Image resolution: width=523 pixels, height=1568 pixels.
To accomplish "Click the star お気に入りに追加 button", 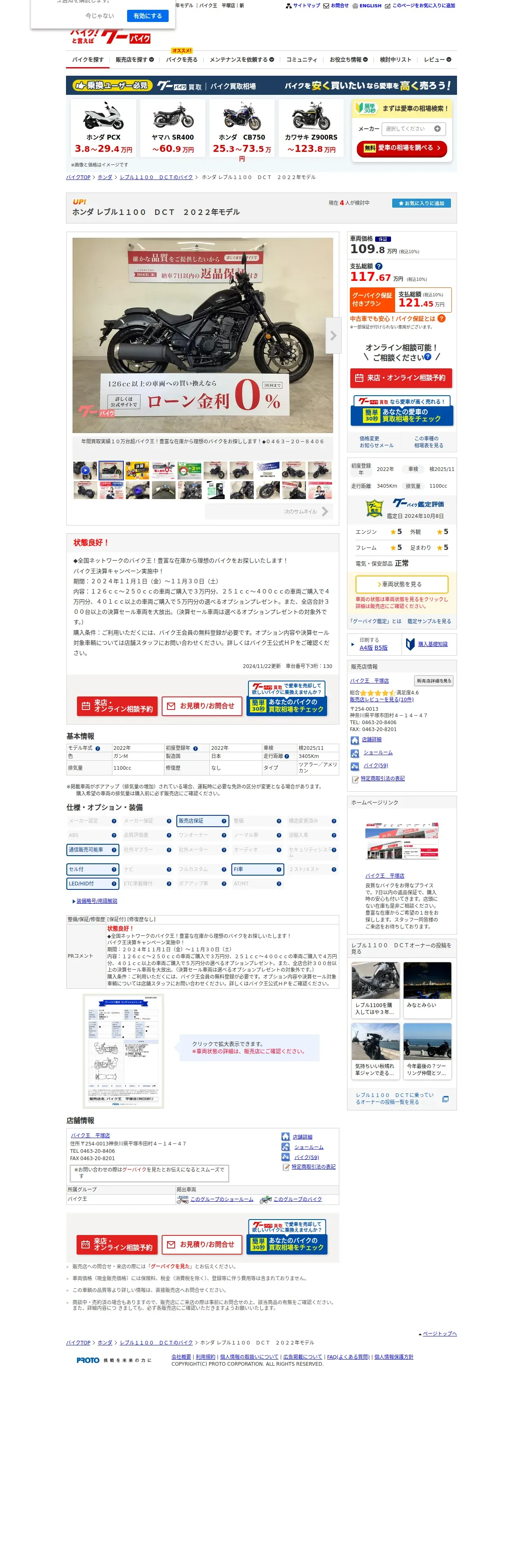I will [x=421, y=203].
